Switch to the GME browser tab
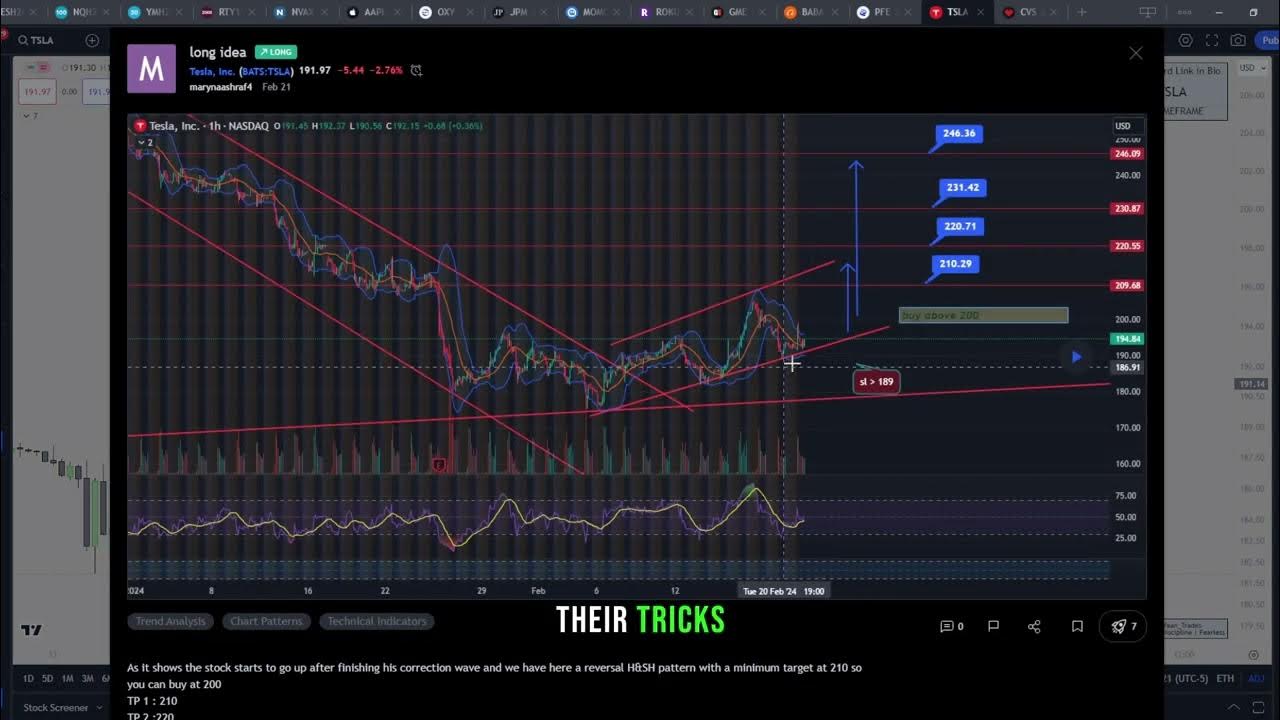The height and width of the screenshot is (720, 1280). (738, 12)
